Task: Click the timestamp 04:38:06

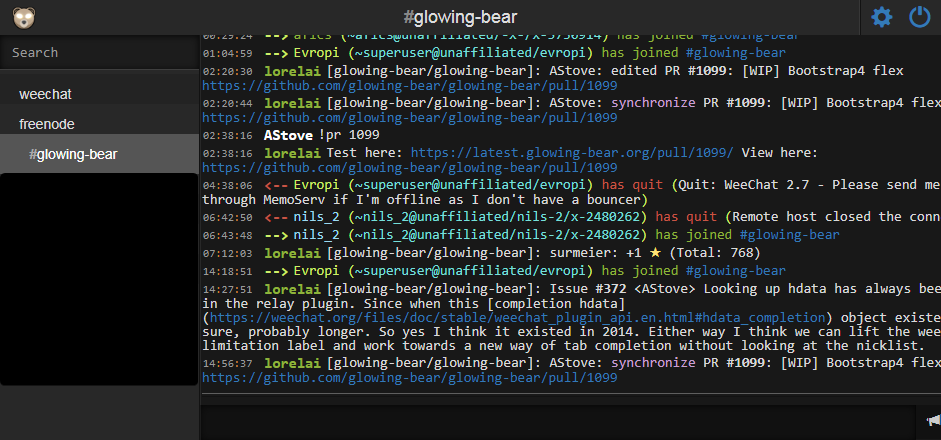Action: 227,185
